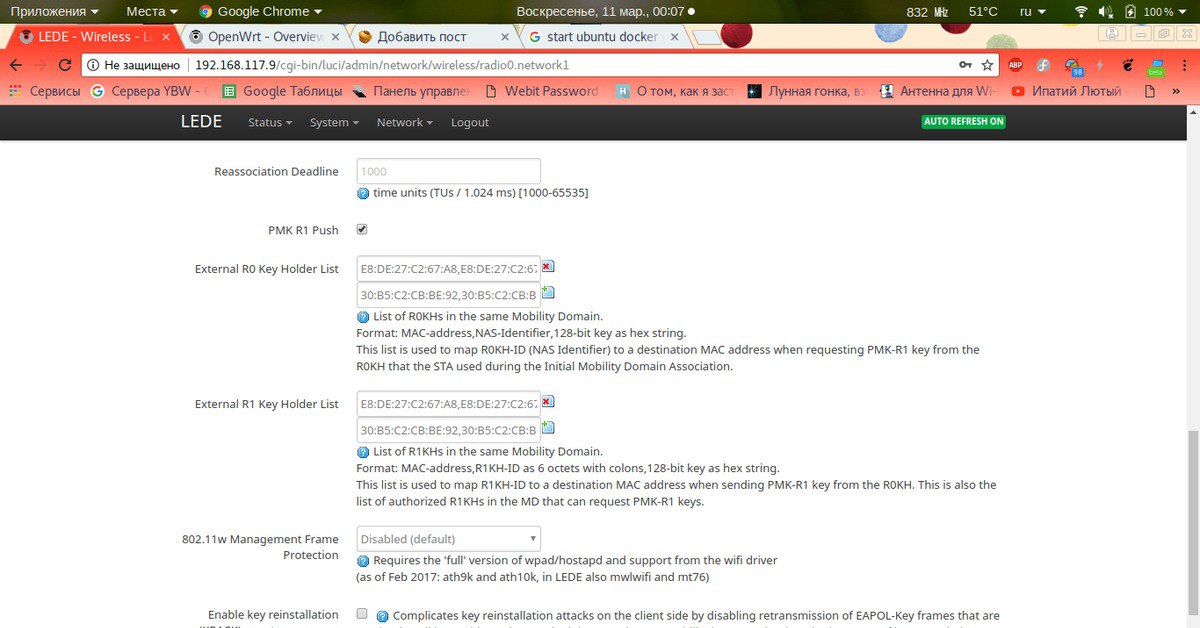Screen dimensions: 1200x628
Task: Open the extension icon with green beta badge
Action: pyautogui.click(x=1155, y=66)
